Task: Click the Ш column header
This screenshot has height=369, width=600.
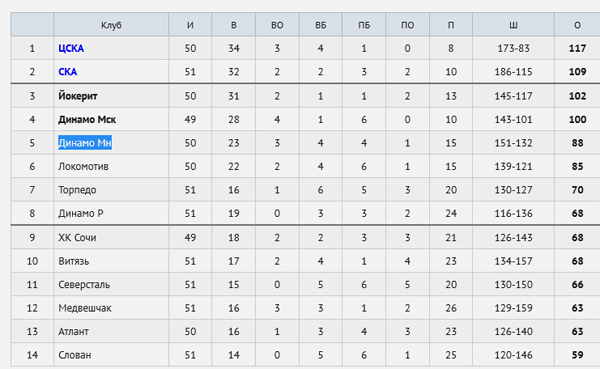Action: [514, 25]
